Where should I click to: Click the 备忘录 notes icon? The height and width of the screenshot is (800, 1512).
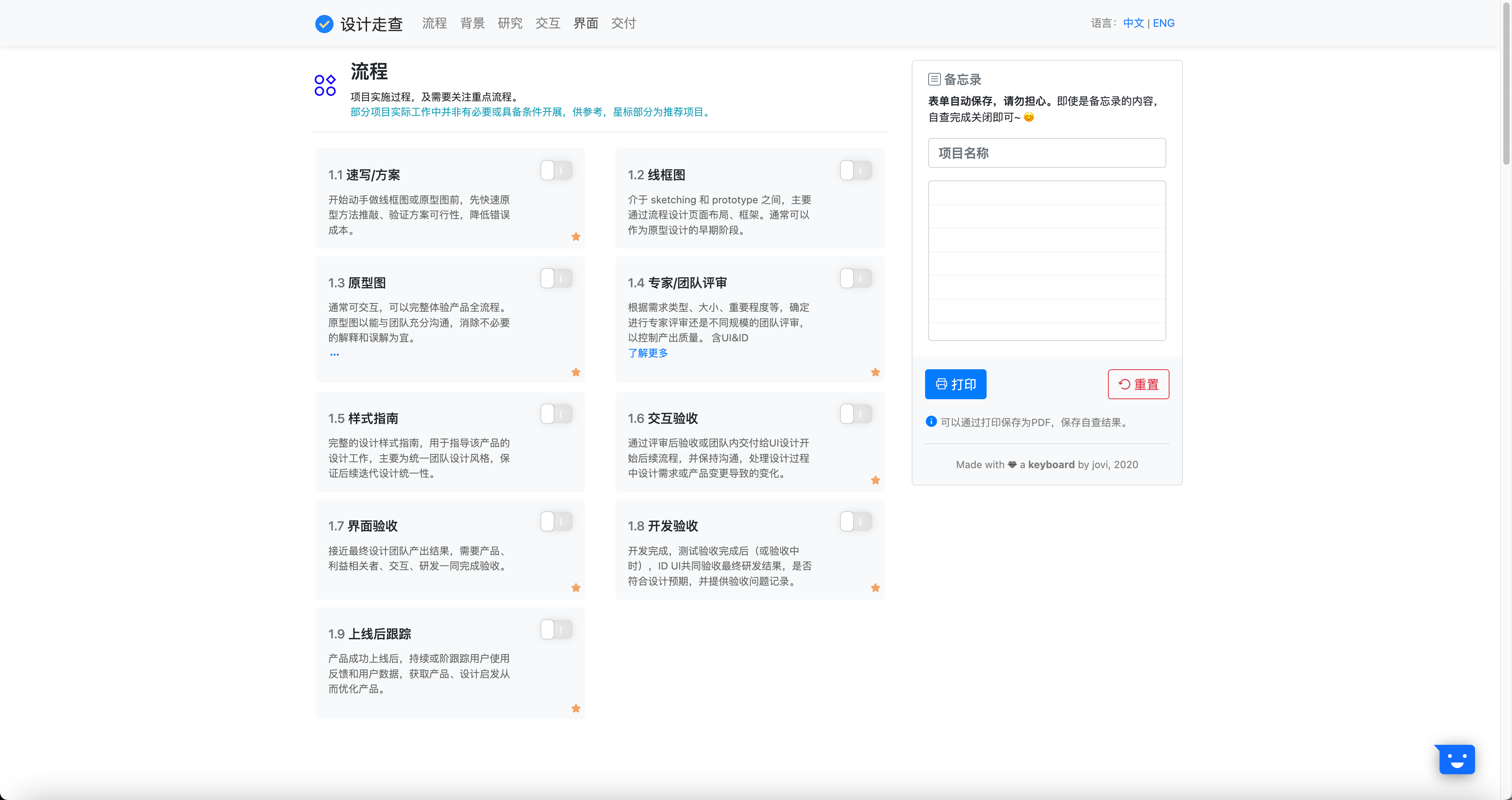coord(934,79)
